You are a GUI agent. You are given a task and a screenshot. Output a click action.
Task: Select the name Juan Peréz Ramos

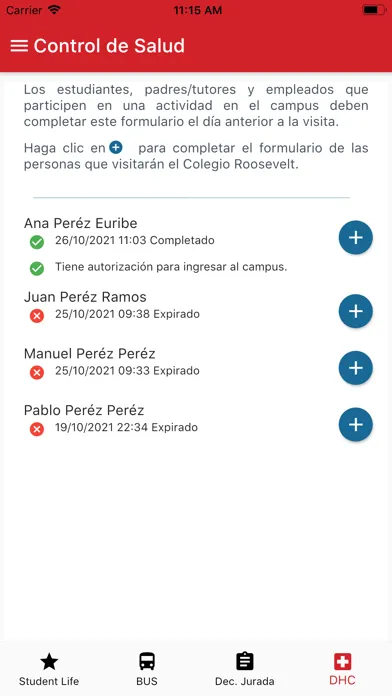pos(85,297)
